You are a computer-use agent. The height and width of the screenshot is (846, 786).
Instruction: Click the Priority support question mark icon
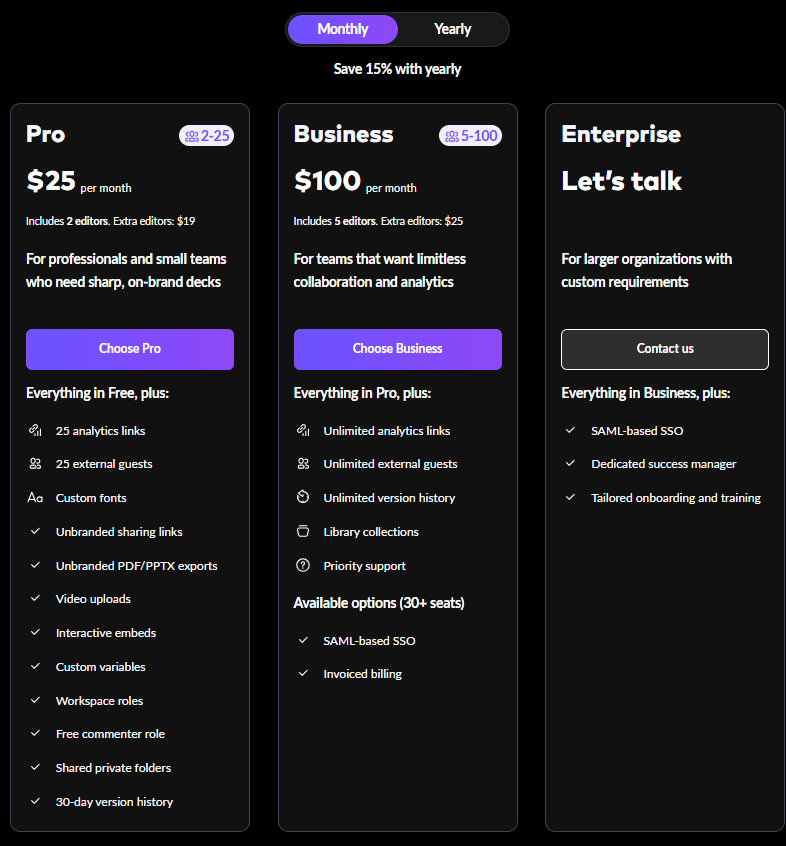[303, 566]
